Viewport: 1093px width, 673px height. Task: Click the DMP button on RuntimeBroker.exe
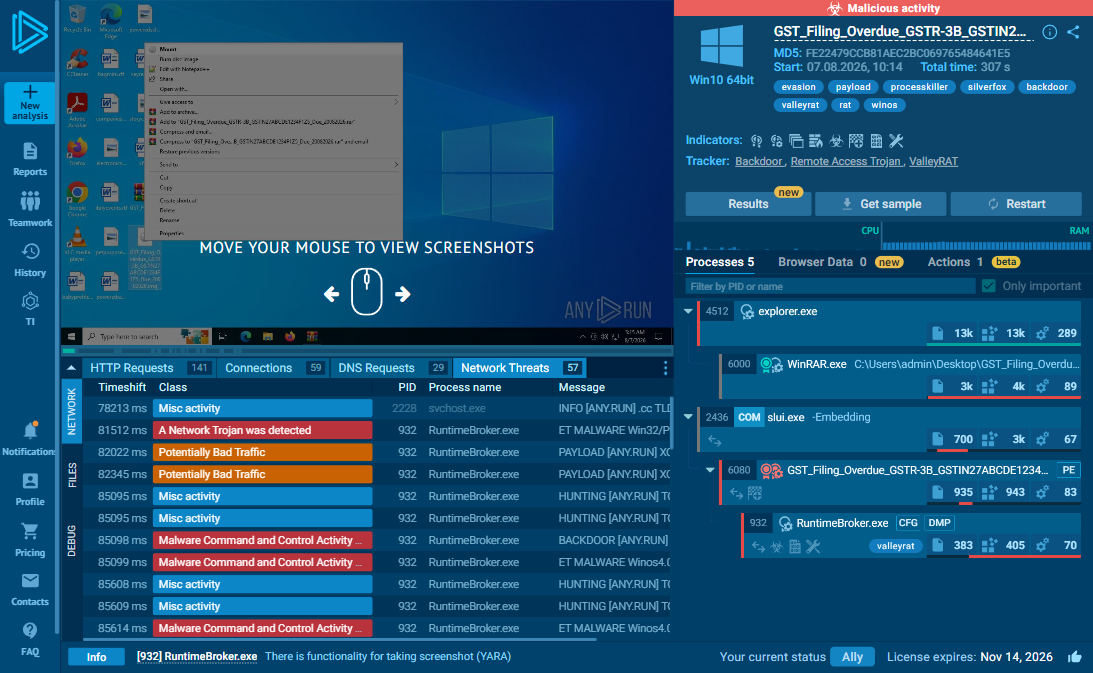pyautogui.click(x=939, y=523)
